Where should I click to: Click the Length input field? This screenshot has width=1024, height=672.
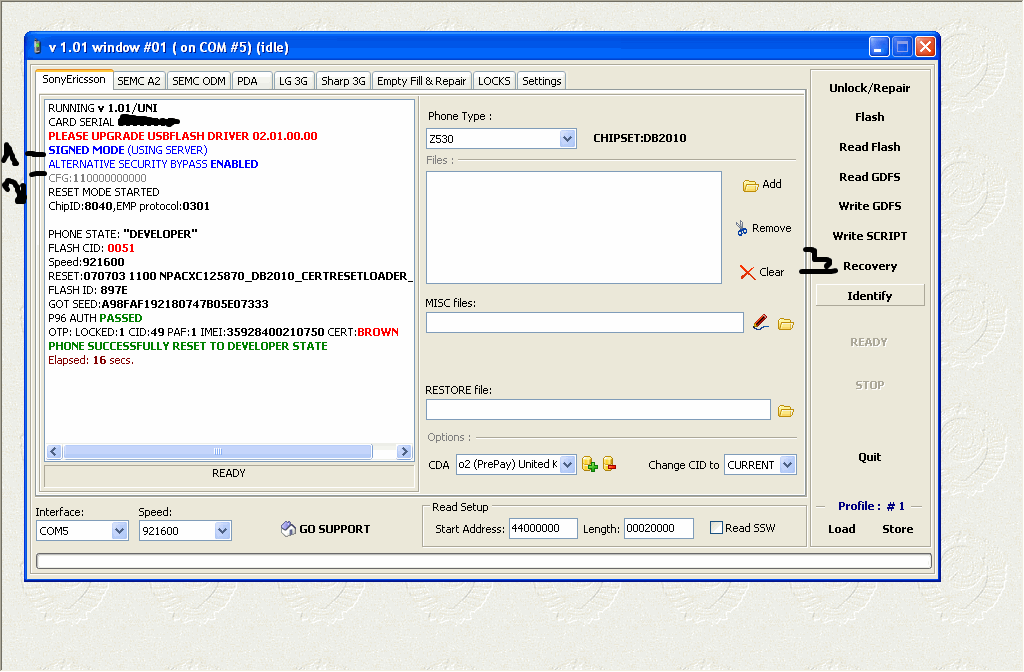tap(658, 528)
